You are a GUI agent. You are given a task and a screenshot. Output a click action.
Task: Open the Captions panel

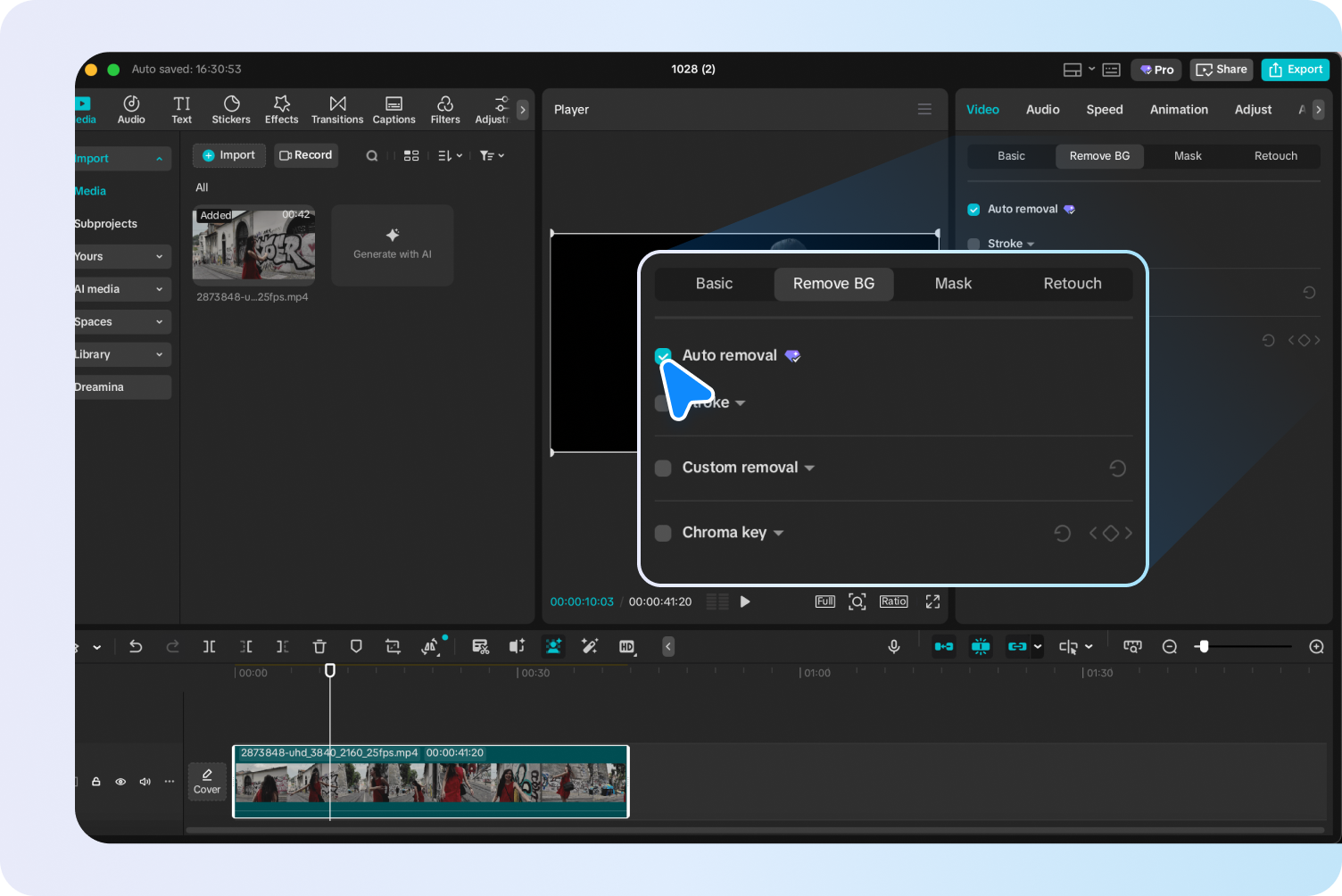point(393,109)
